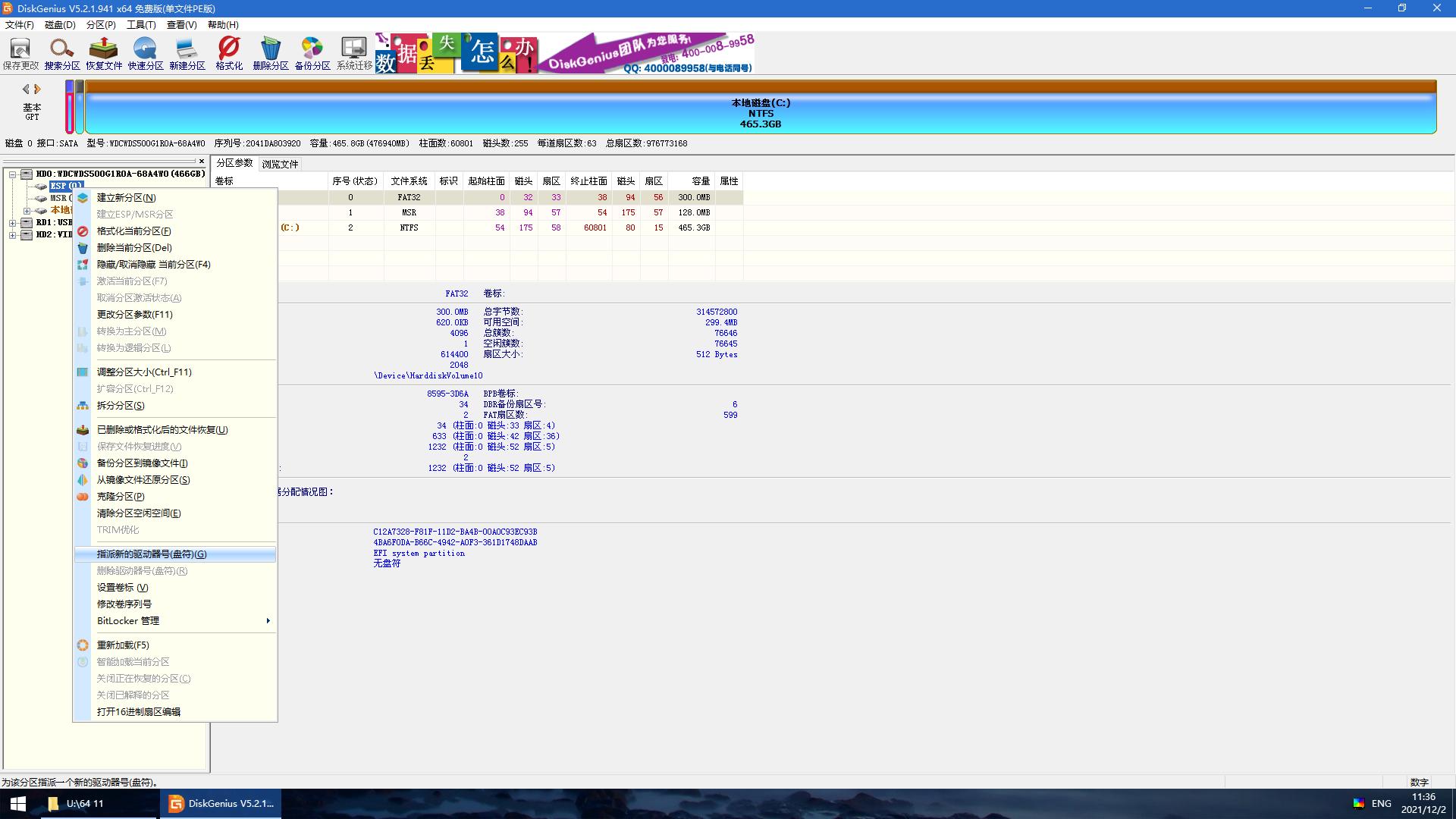
Task: Open the Windows Start menu
Action: click(18, 803)
